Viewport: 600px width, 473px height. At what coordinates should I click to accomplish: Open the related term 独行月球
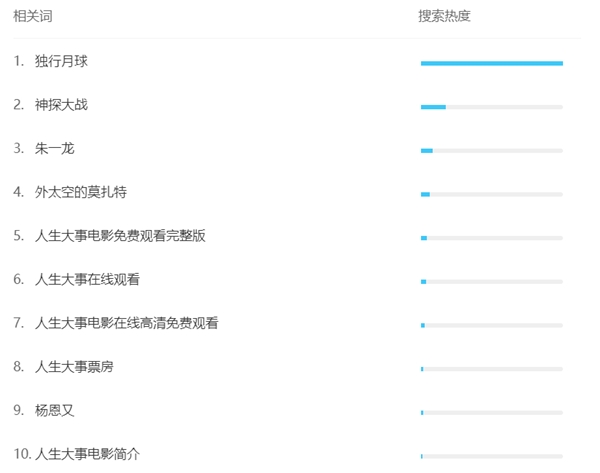(61, 61)
